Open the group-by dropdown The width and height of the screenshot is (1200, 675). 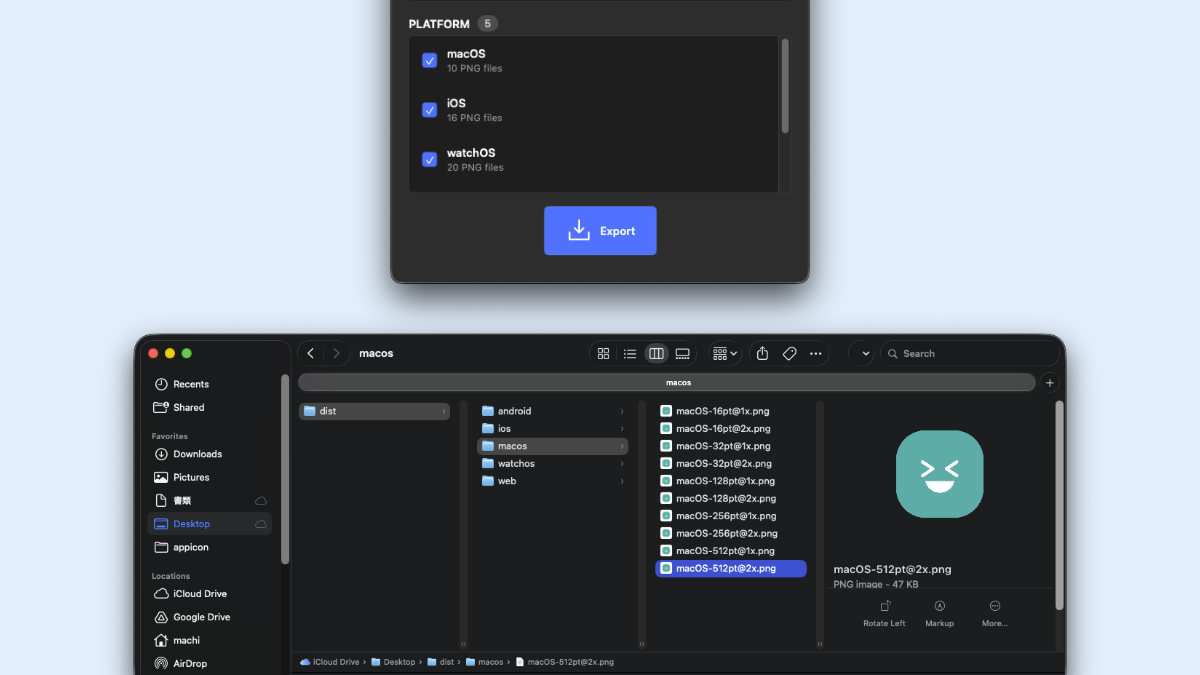tap(723, 353)
